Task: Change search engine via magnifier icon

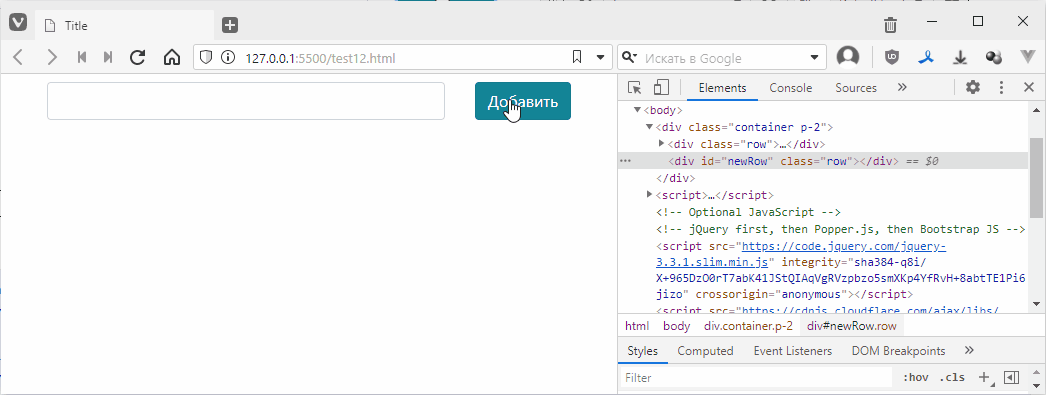Action: tap(629, 58)
